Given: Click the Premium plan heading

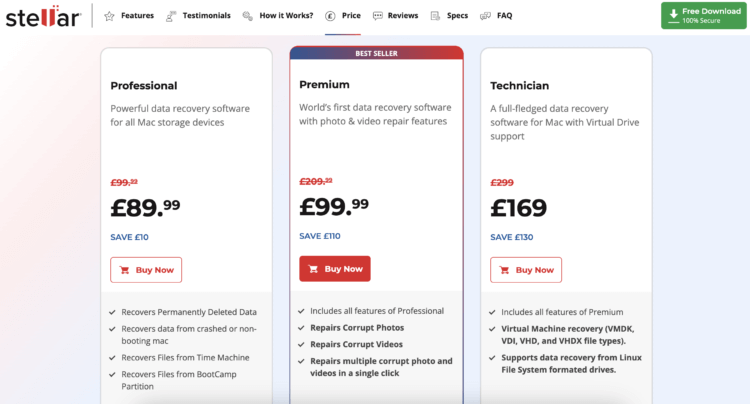Looking at the screenshot, I should pyautogui.click(x=324, y=85).
